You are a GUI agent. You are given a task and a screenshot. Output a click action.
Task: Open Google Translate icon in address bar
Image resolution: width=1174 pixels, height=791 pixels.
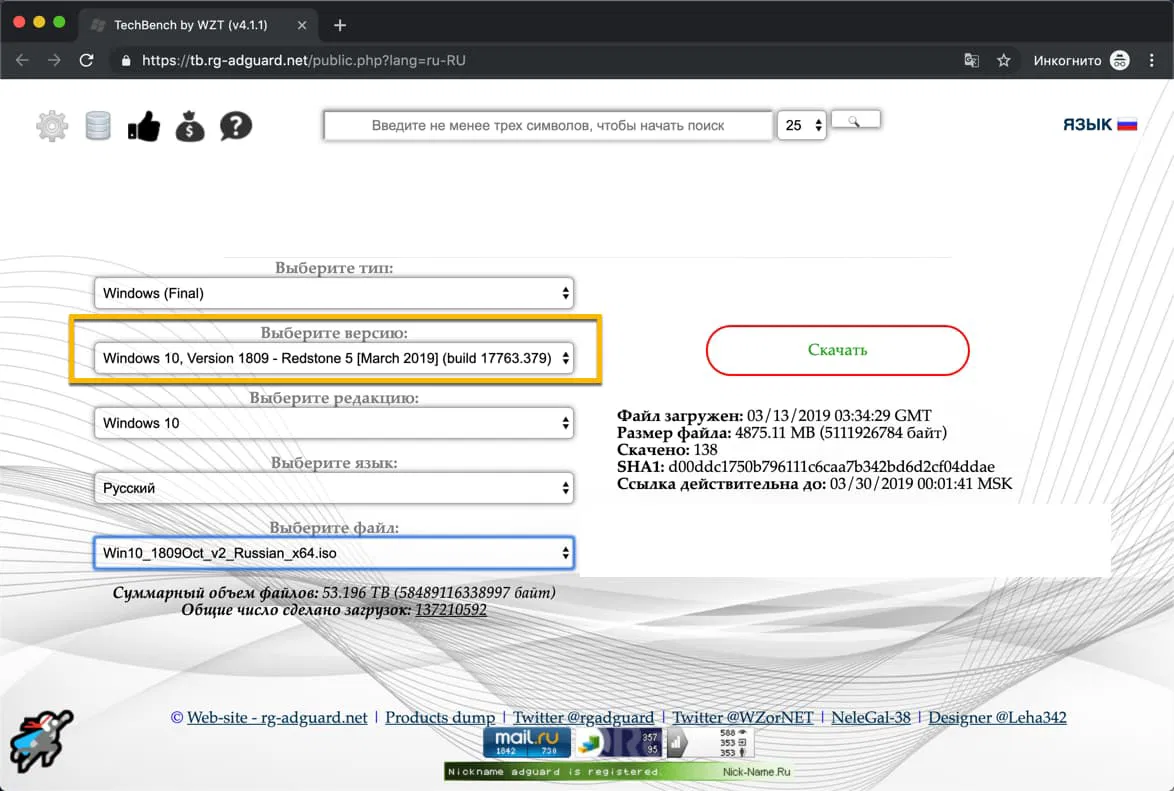[971, 60]
